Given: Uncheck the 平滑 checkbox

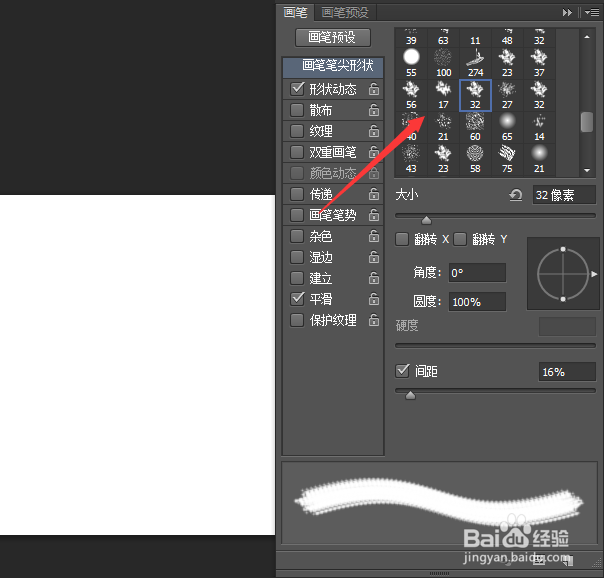Looking at the screenshot, I should [297, 299].
